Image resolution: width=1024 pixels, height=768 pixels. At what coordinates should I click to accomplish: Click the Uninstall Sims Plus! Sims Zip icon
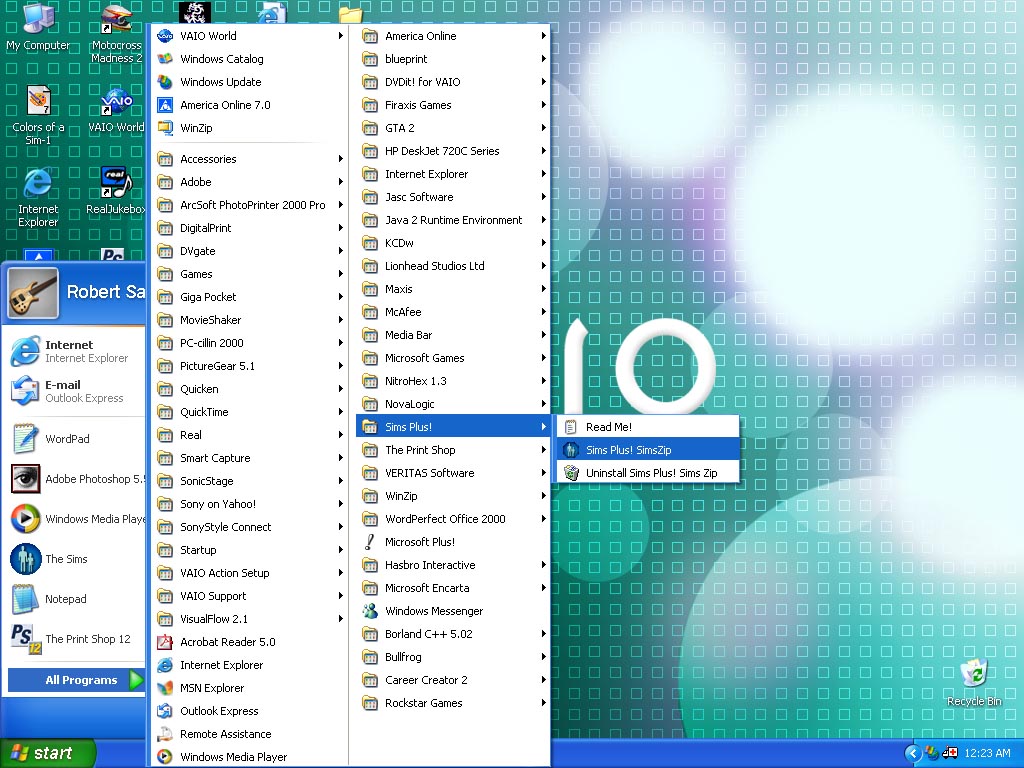tap(571, 473)
